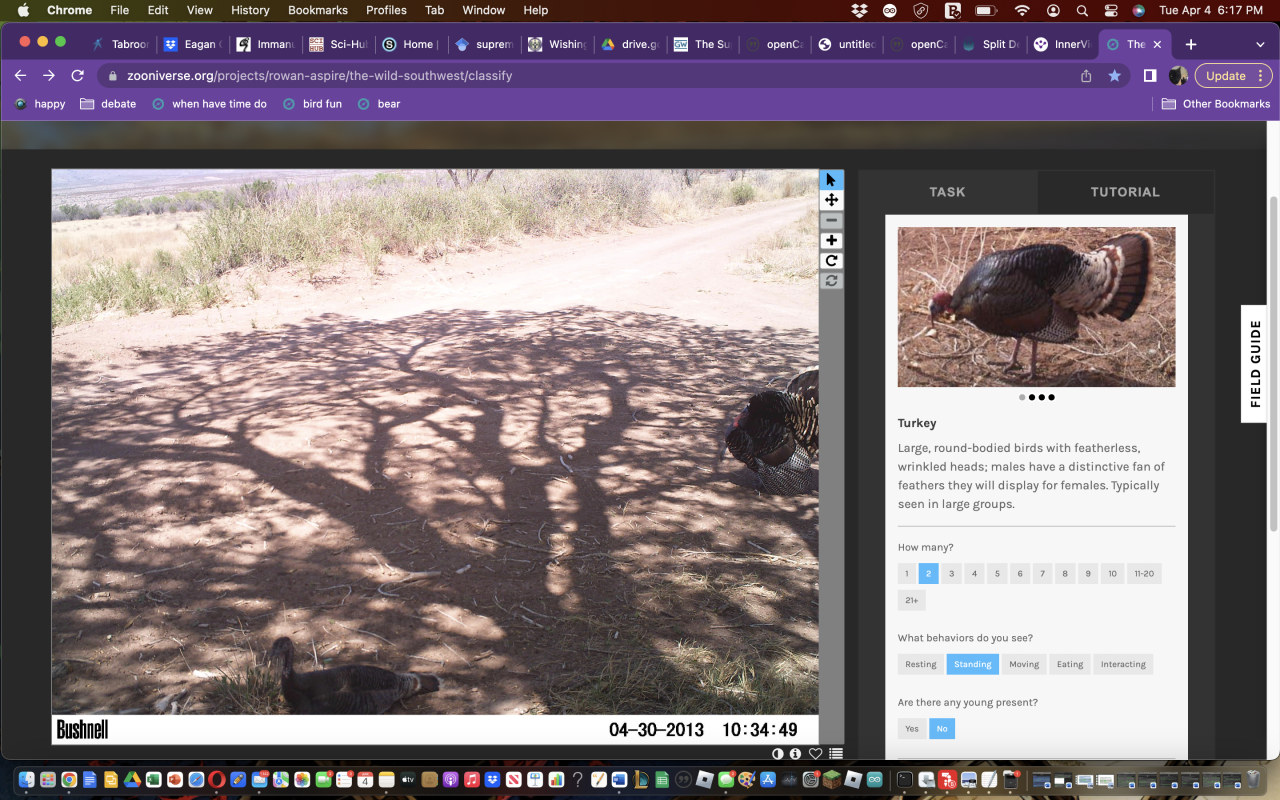Open the 'bear' bookmark
Viewport: 1280px width, 800px height.
[378, 104]
